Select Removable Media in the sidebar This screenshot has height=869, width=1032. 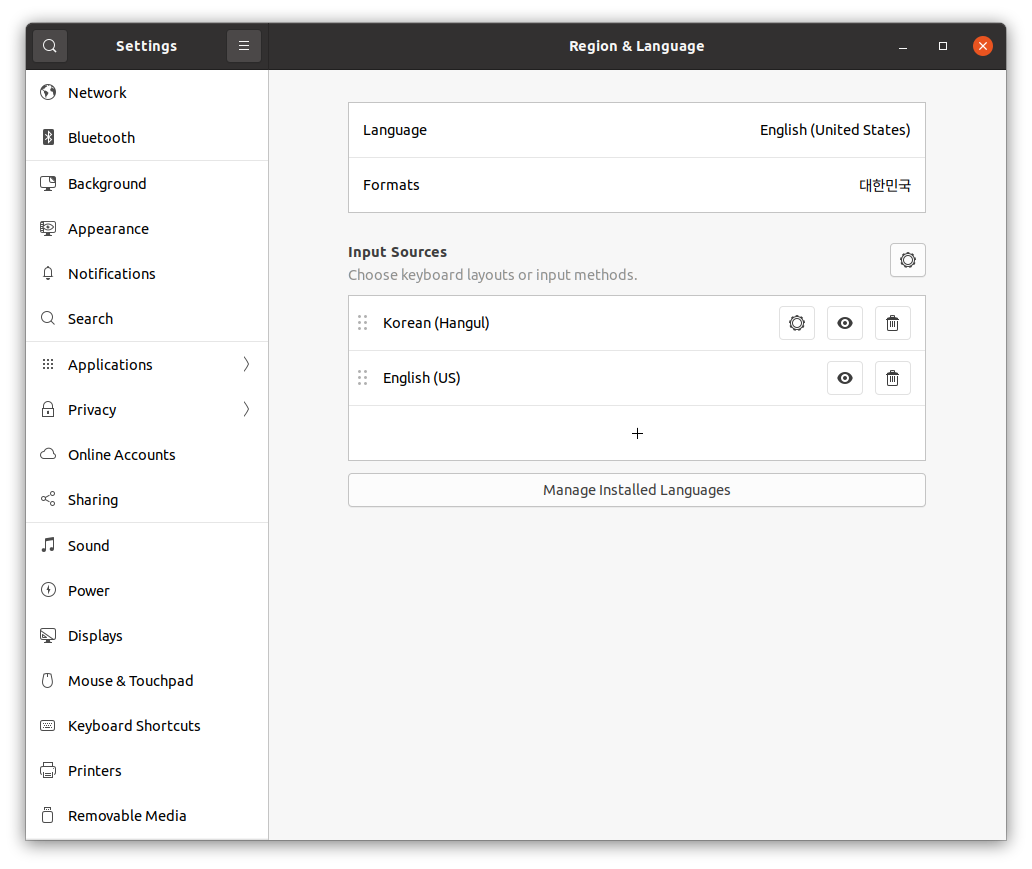coord(147,815)
